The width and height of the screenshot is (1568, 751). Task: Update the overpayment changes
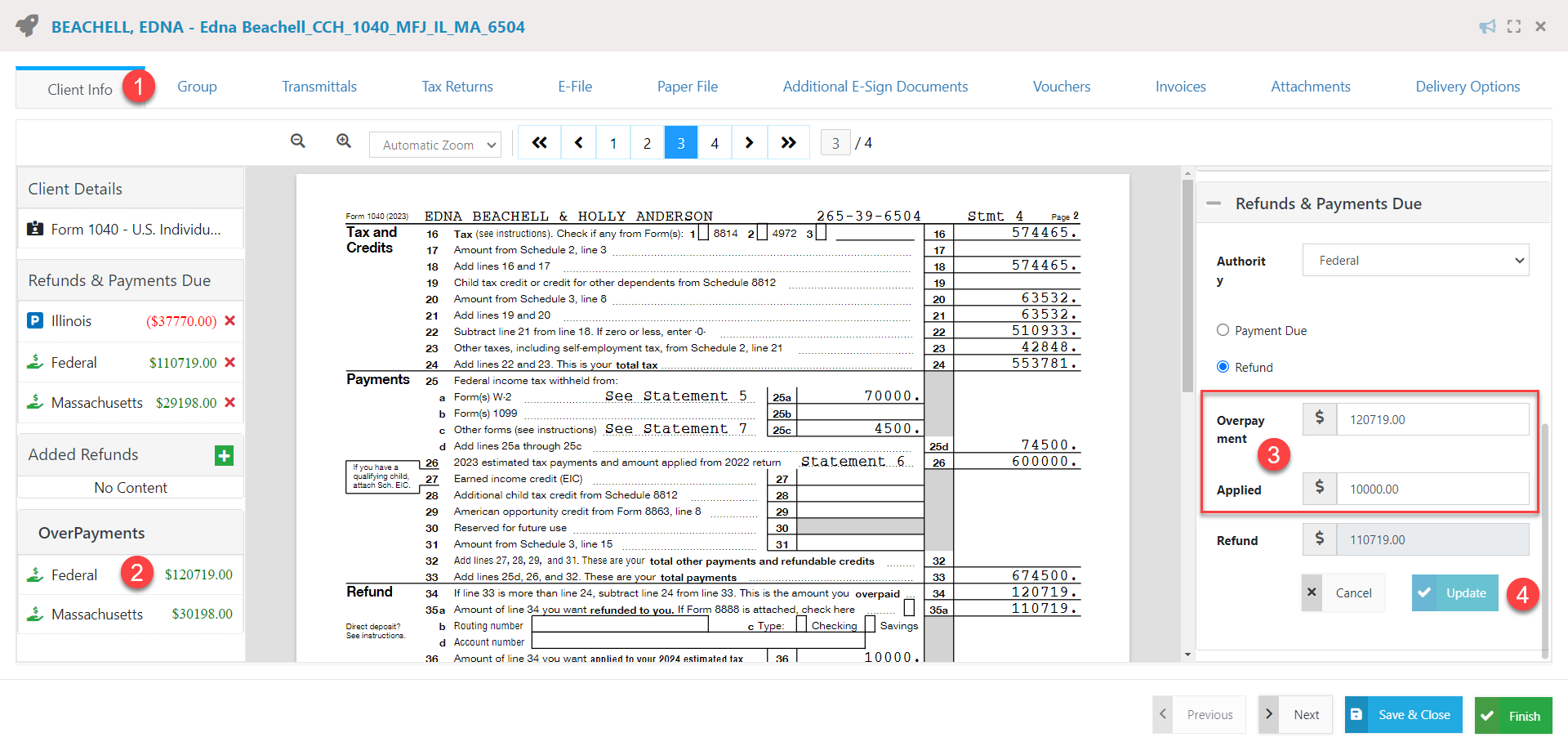[x=1454, y=592]
